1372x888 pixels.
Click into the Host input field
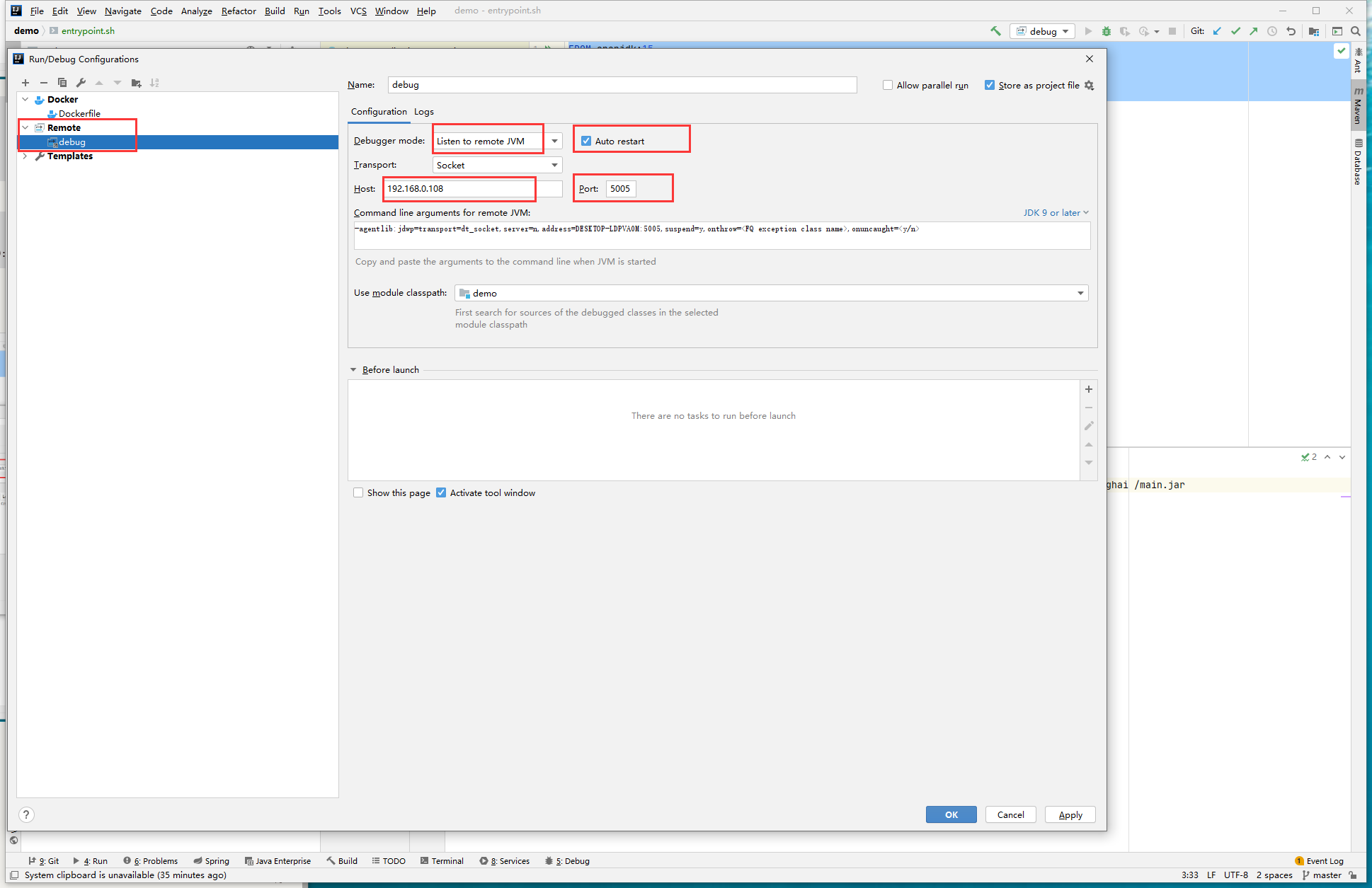pyautogui.click(x=459, y=189)
